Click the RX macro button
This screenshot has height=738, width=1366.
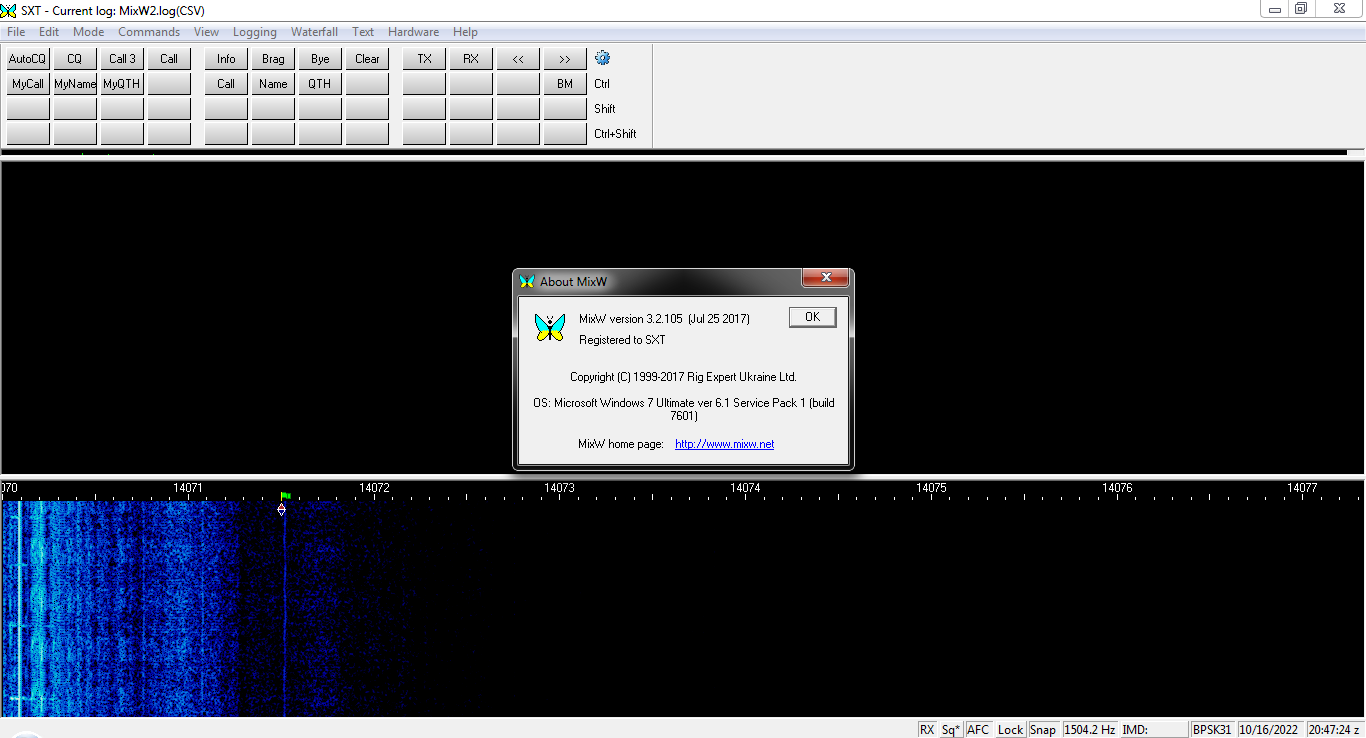[471, 59]
